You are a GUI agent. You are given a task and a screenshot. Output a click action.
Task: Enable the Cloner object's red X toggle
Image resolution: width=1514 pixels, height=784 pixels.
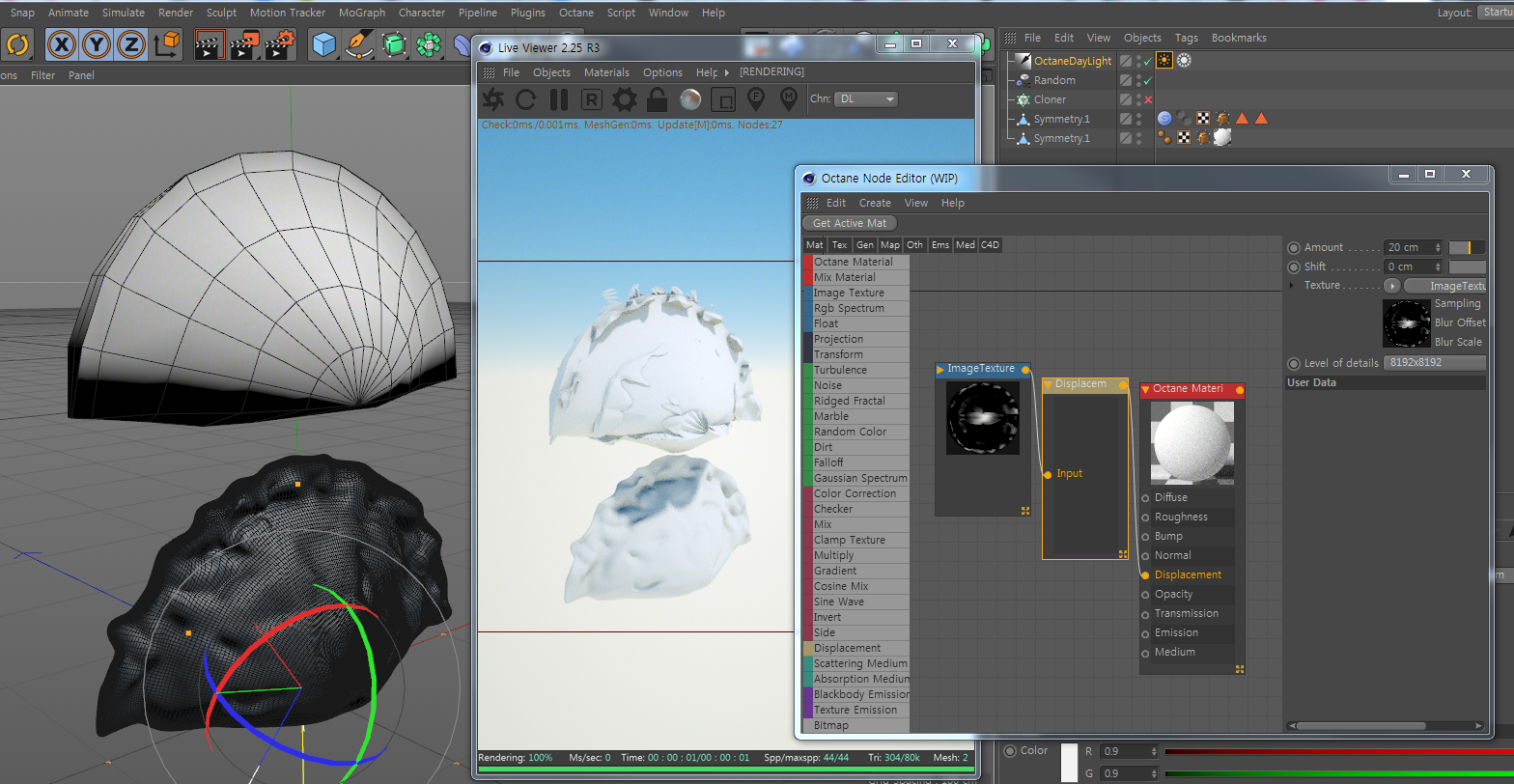click(1148, 100)
